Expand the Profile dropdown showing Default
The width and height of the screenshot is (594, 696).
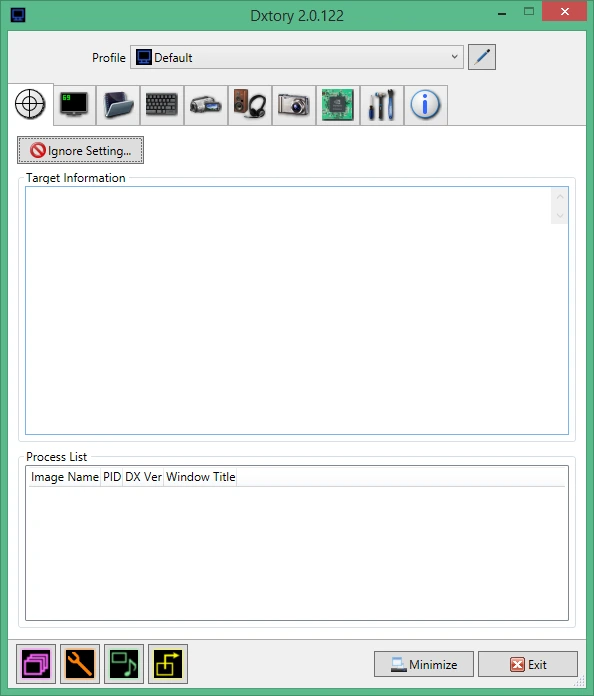[297, 57]
